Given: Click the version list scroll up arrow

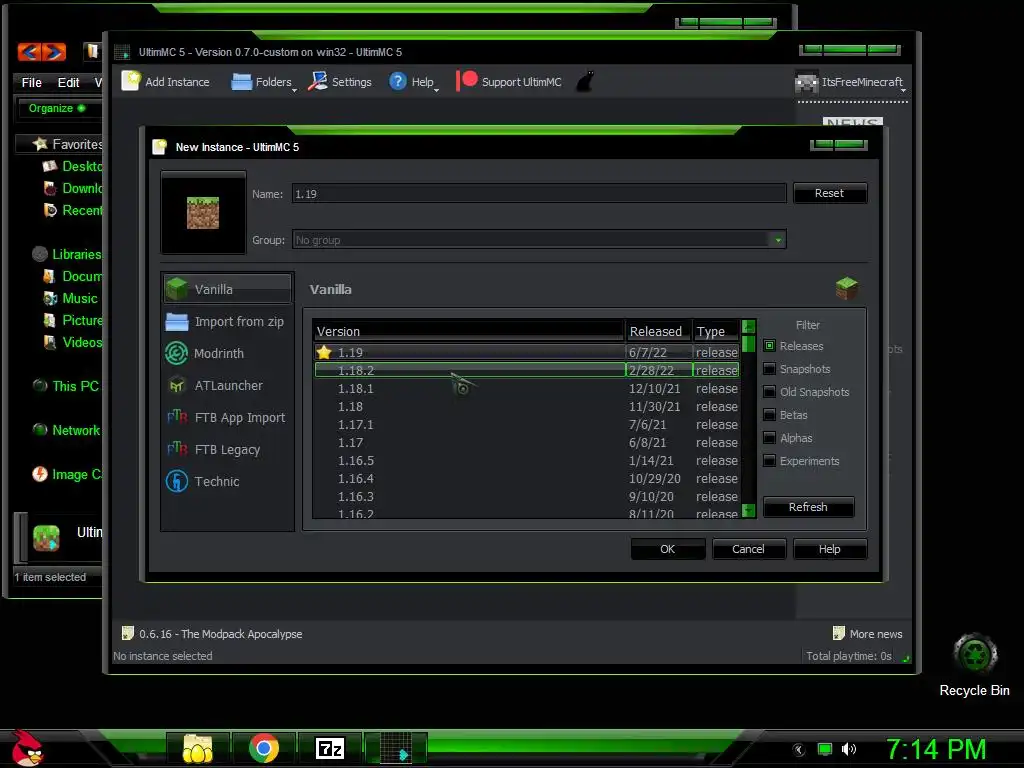Looking at the screenshot, I should 749,326.
